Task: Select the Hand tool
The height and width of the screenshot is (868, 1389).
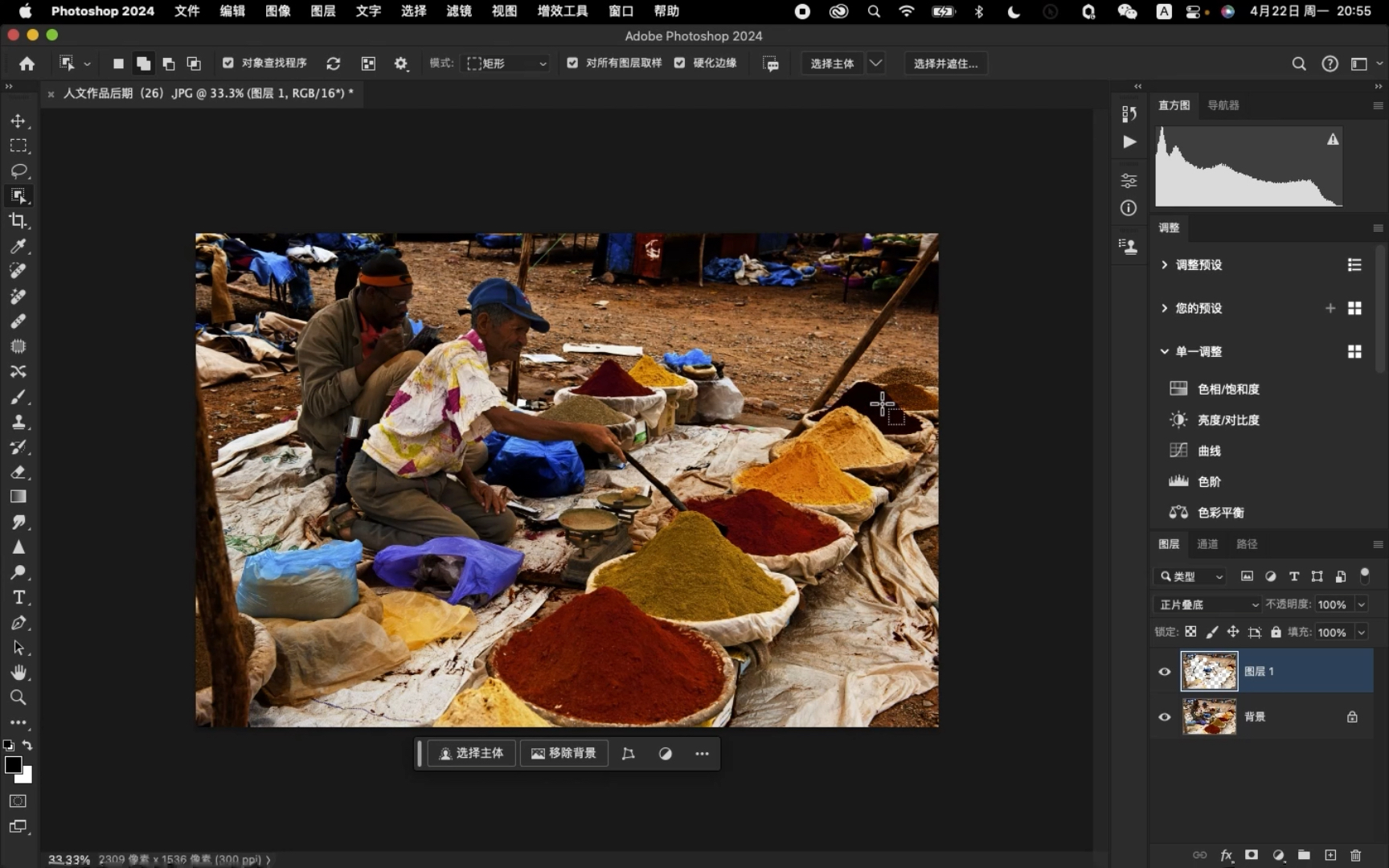Action: tap(18, 672)
